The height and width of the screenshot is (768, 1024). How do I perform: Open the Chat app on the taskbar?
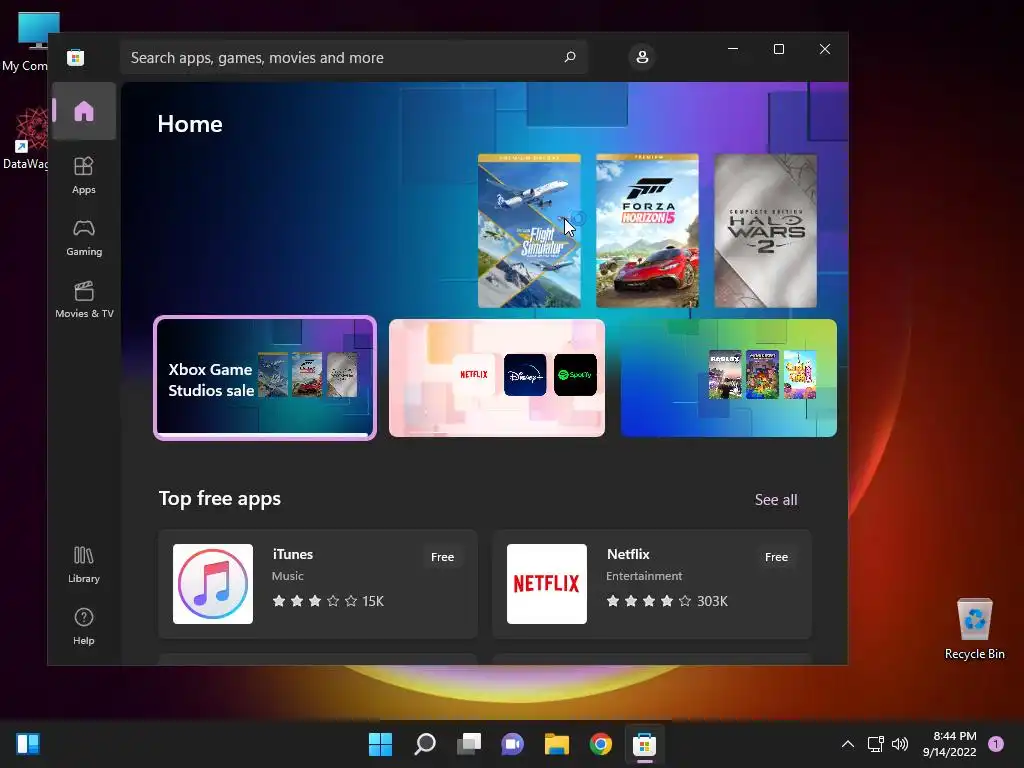513,744
